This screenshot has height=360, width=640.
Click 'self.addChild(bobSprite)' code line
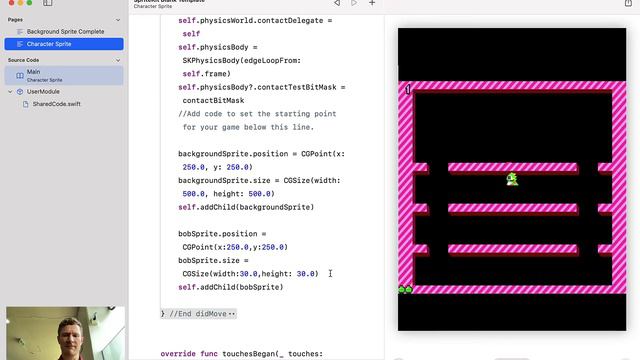click(231, 287)
